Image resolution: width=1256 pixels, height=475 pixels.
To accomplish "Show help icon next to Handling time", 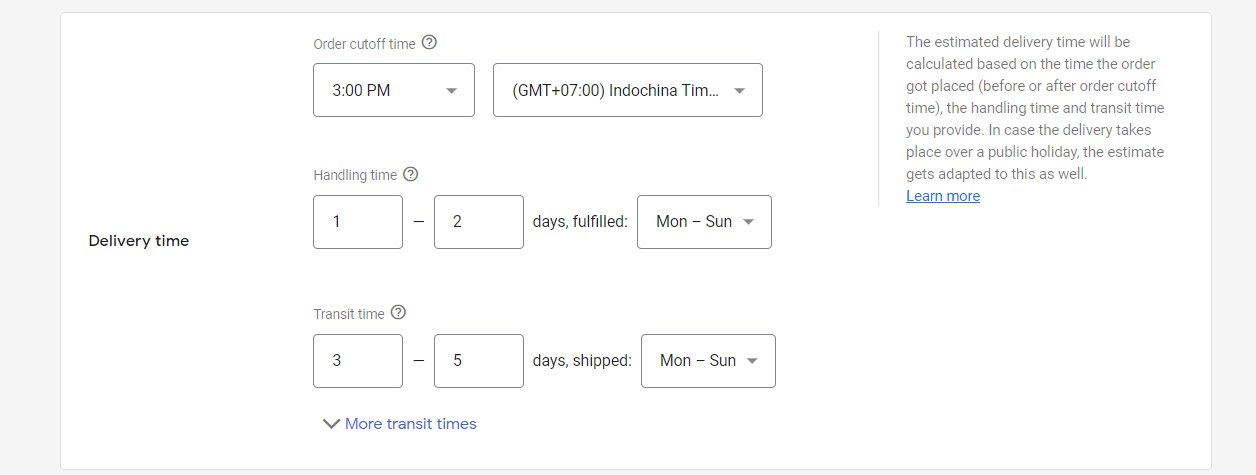I will [410, 174].
